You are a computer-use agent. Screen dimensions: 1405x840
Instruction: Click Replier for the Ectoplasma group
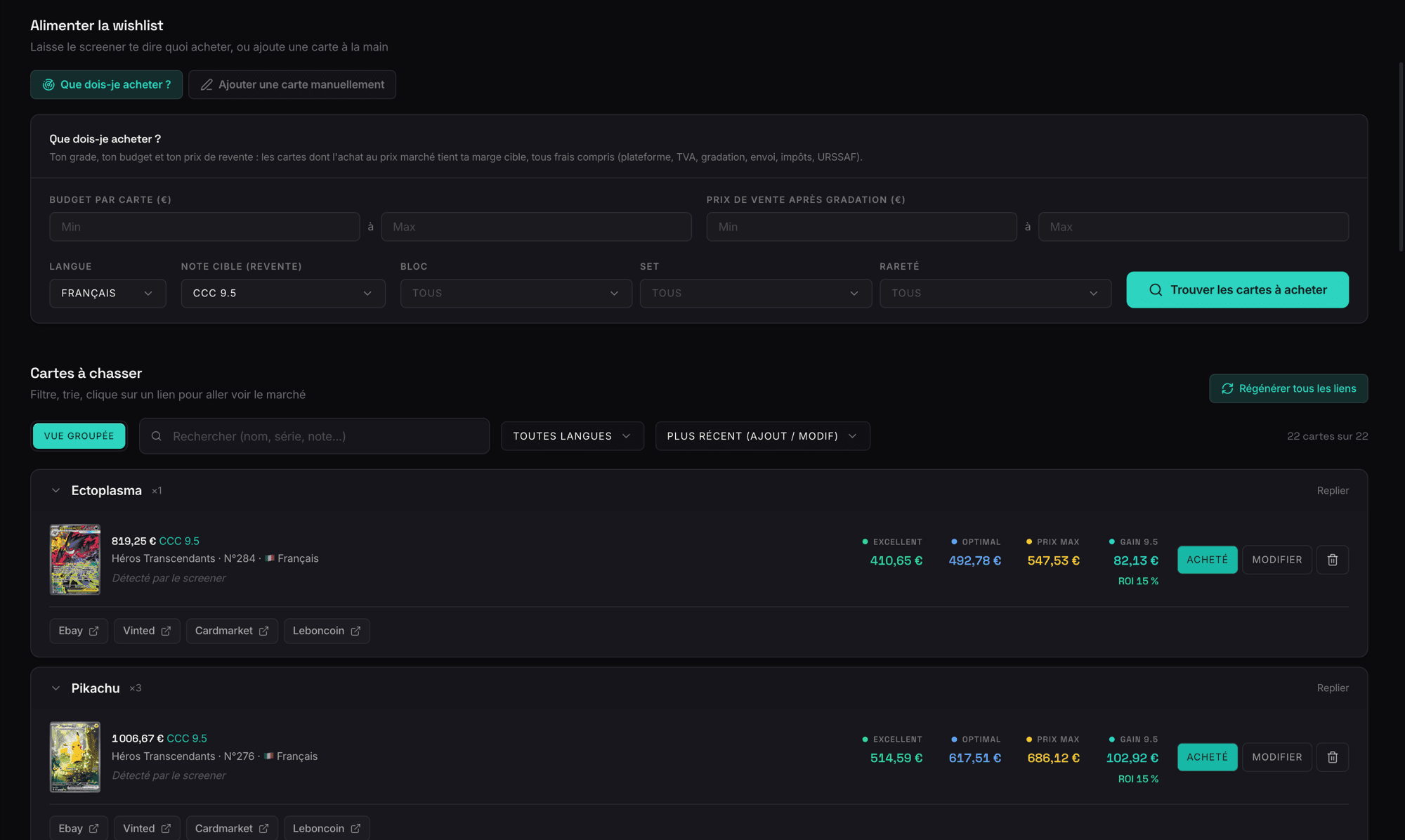pyautogui.click(x=1333, y=490)
